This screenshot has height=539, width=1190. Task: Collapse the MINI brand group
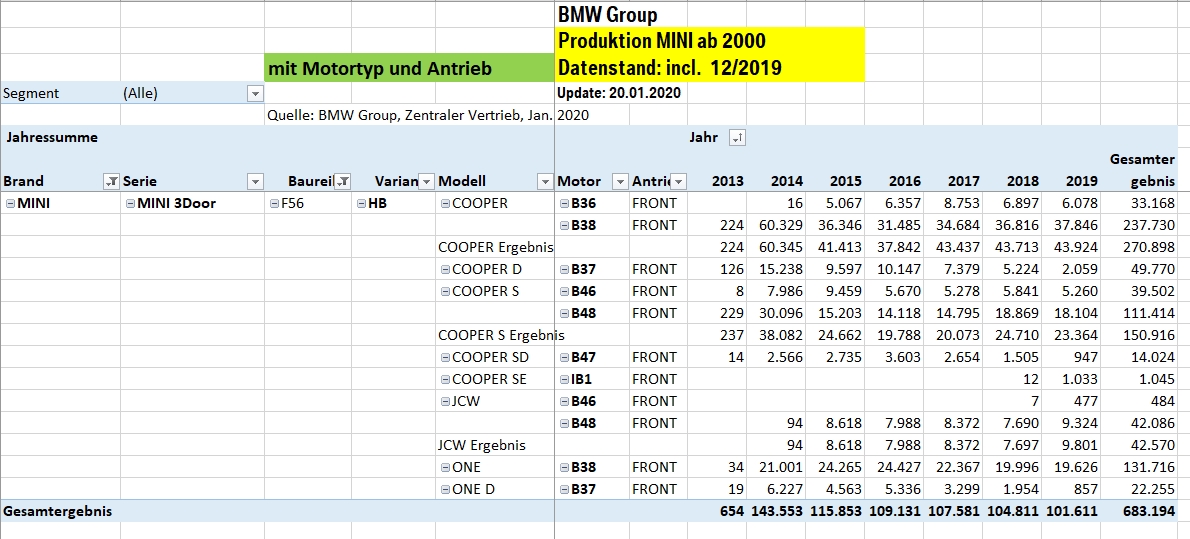coord(10,203)
